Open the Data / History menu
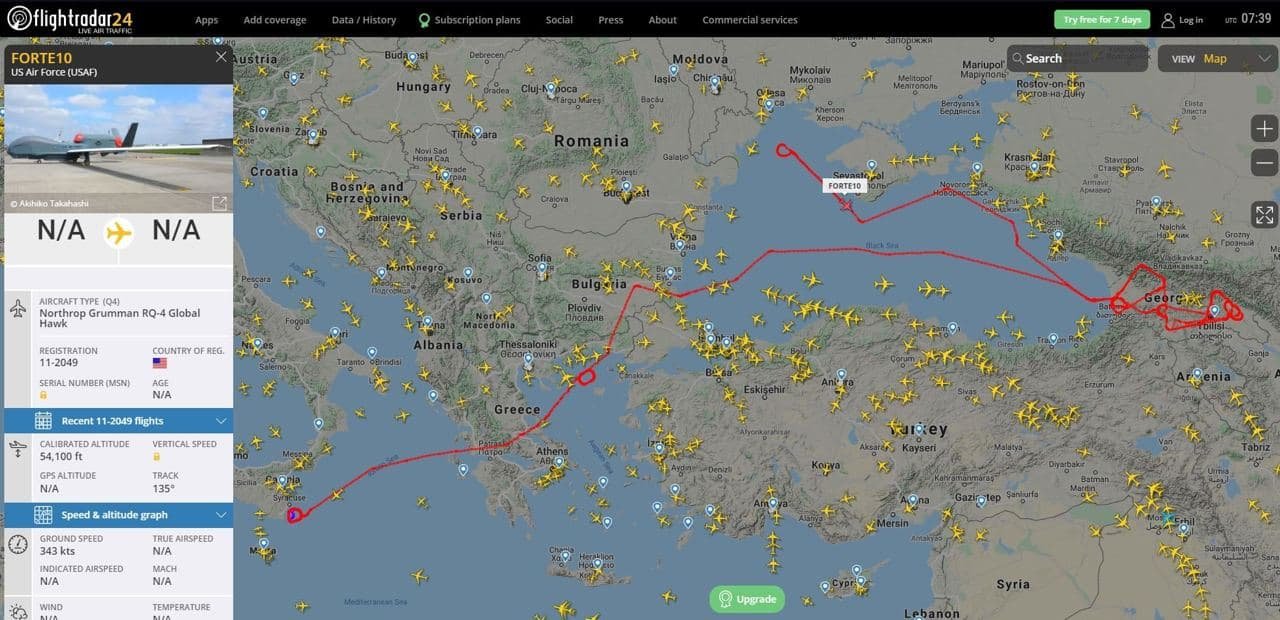The height and width of the screenshot is (620, 1280). point(364,20)
